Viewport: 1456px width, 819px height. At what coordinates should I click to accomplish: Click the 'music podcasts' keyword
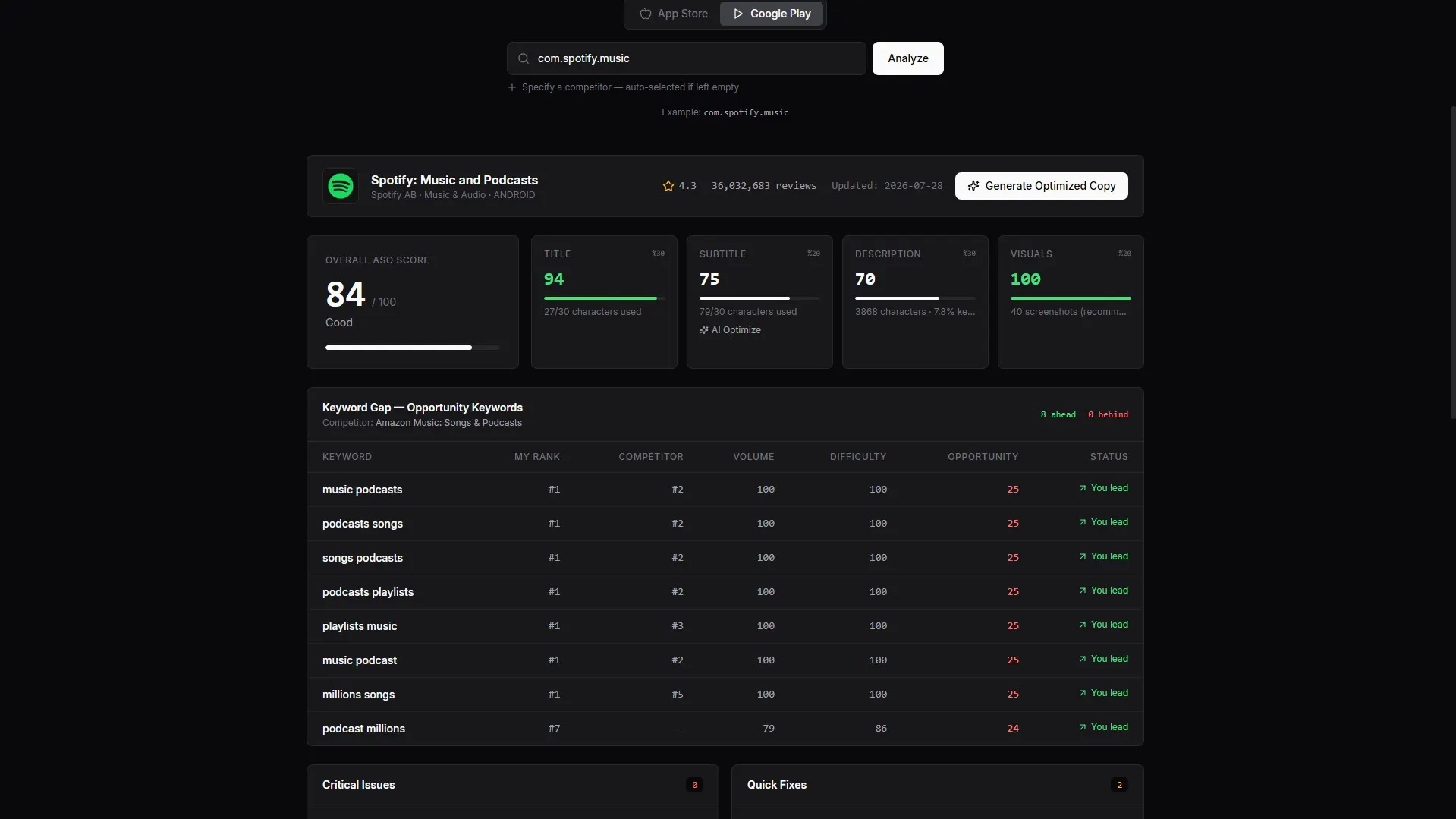point(362,490)
